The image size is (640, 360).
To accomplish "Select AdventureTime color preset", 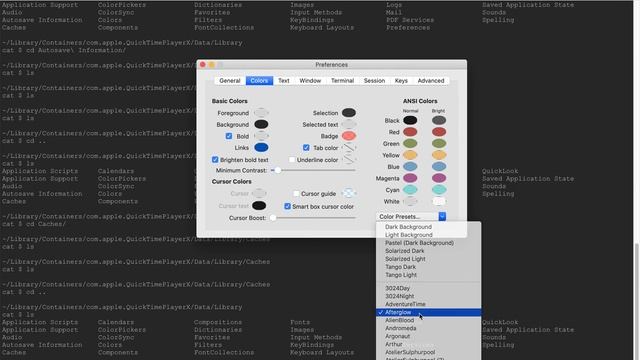I will (x=429, y=304).
